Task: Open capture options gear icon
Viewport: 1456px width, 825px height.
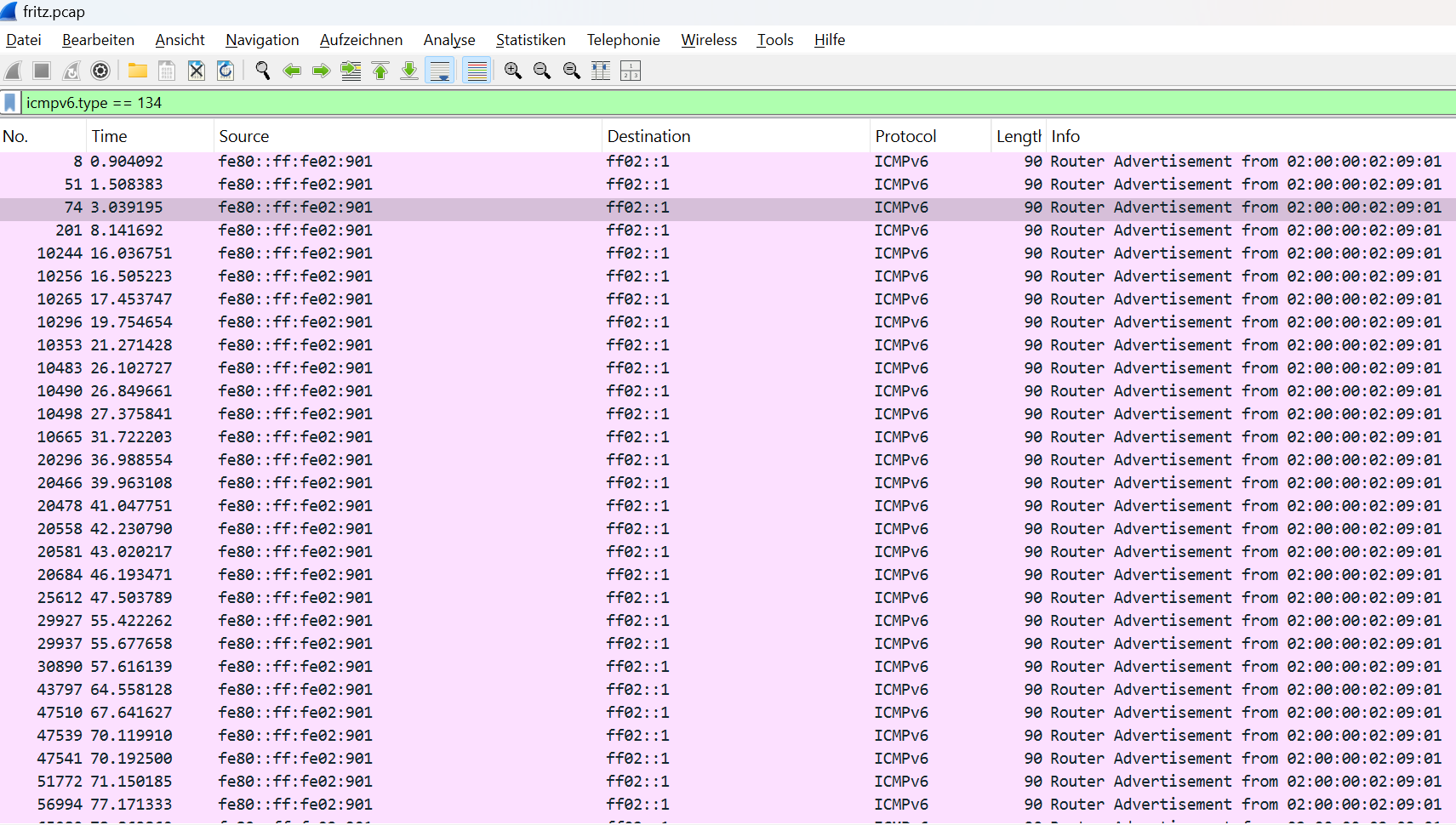Action: (100, 71)
